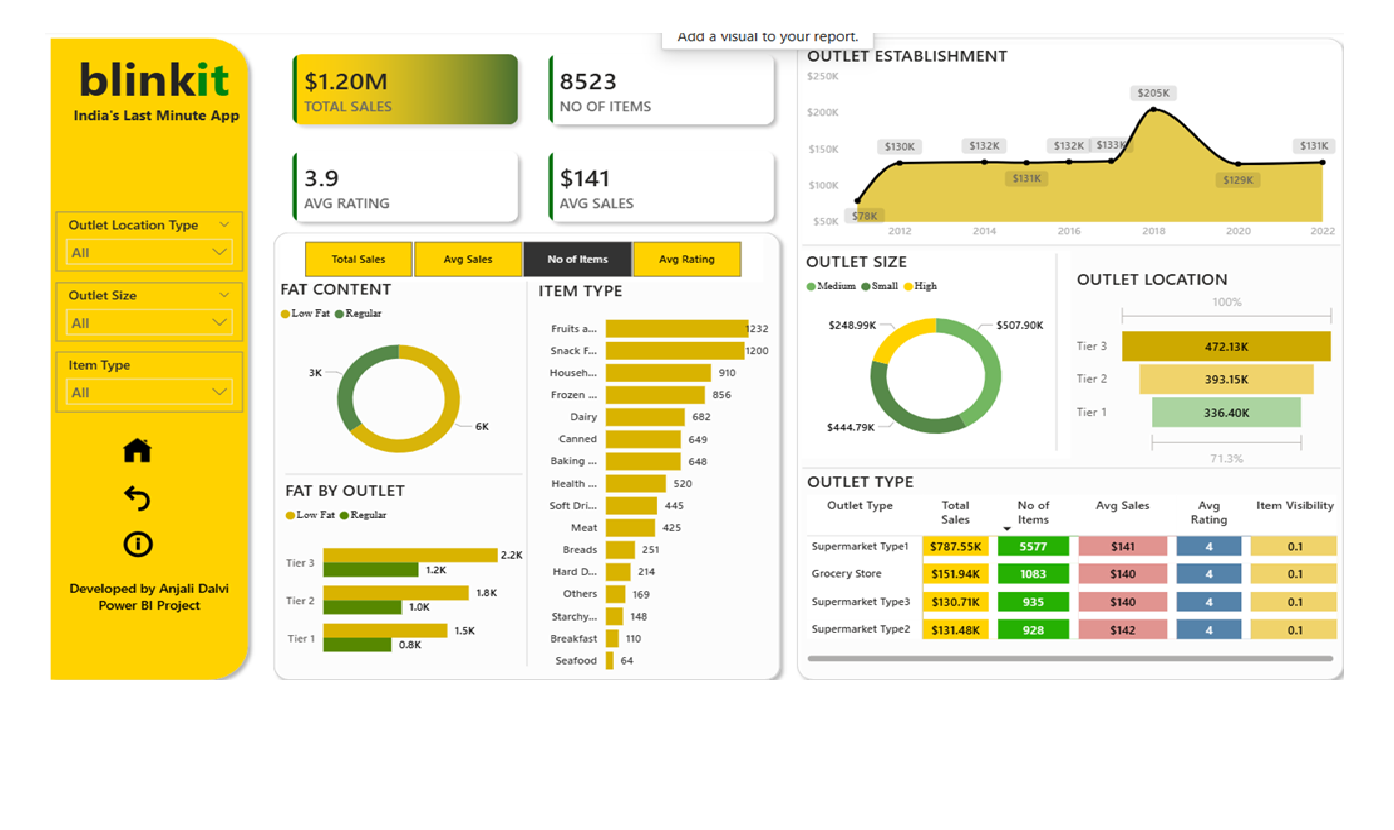
Task: Select the No of Items tab
Action: [x=578, y=259]
